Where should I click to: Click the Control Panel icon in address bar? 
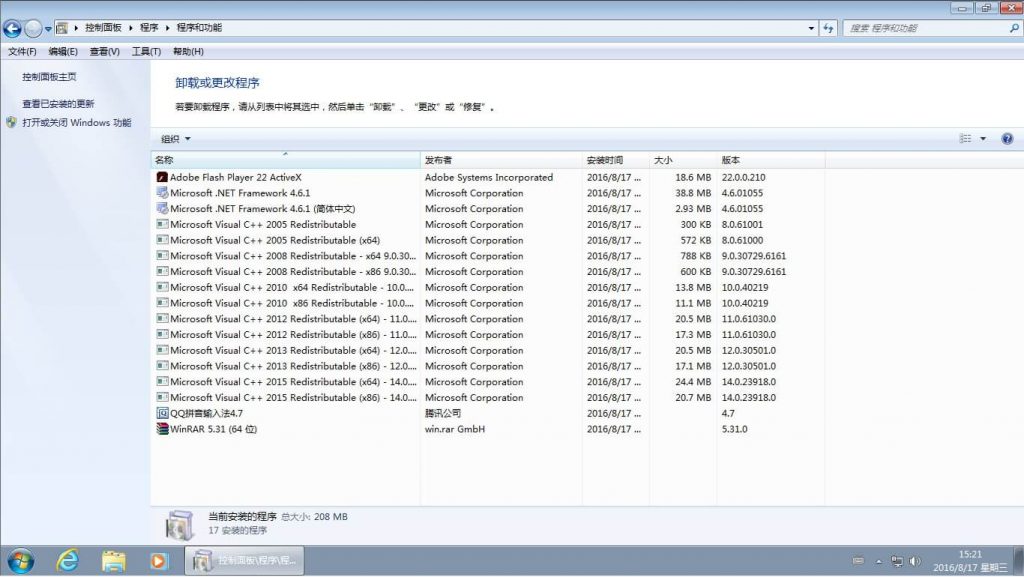(x=62, y=28)
